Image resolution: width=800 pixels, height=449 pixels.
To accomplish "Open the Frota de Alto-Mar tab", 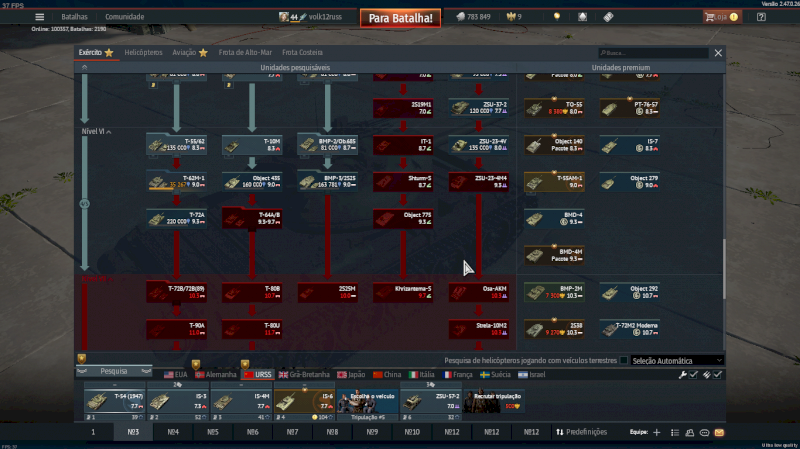I will coord(244,52).
